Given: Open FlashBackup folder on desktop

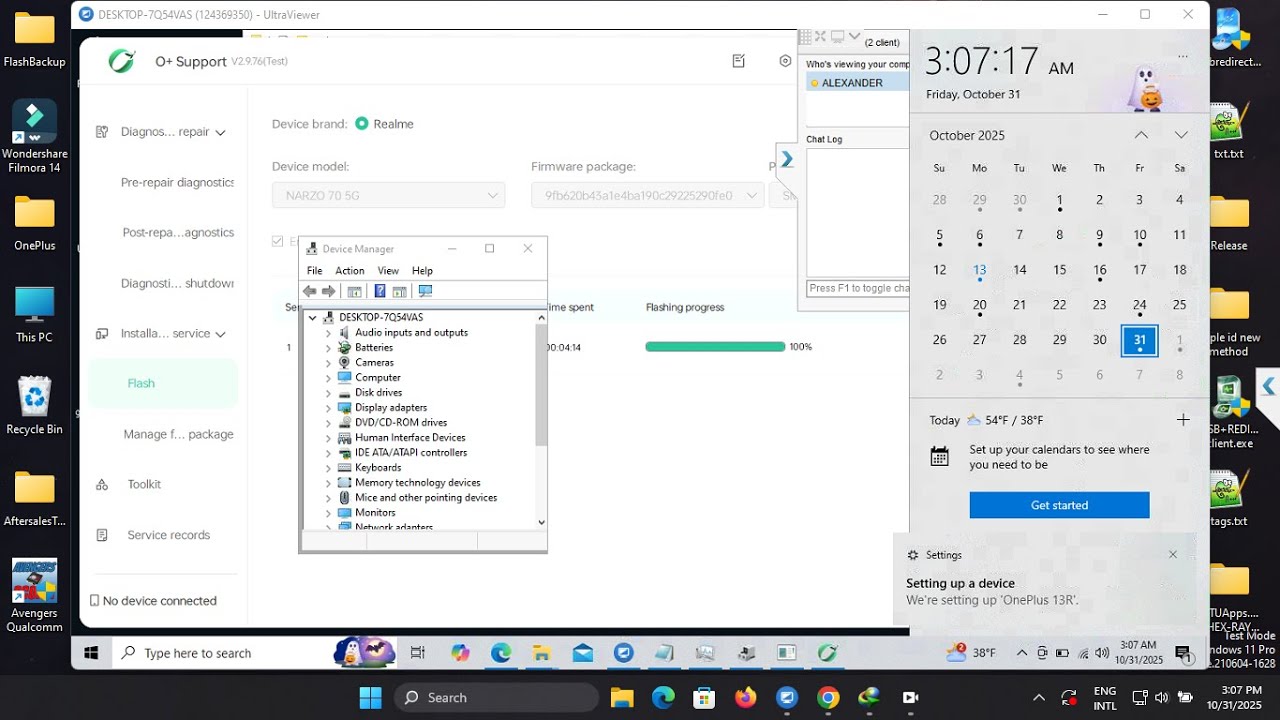Looking at the screenshot, I should [35, 40].
